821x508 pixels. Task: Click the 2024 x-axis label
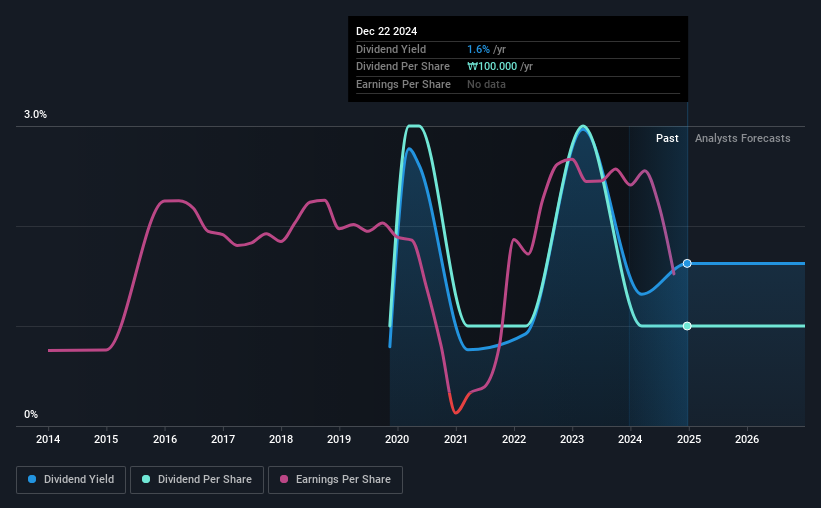(630, 439)
